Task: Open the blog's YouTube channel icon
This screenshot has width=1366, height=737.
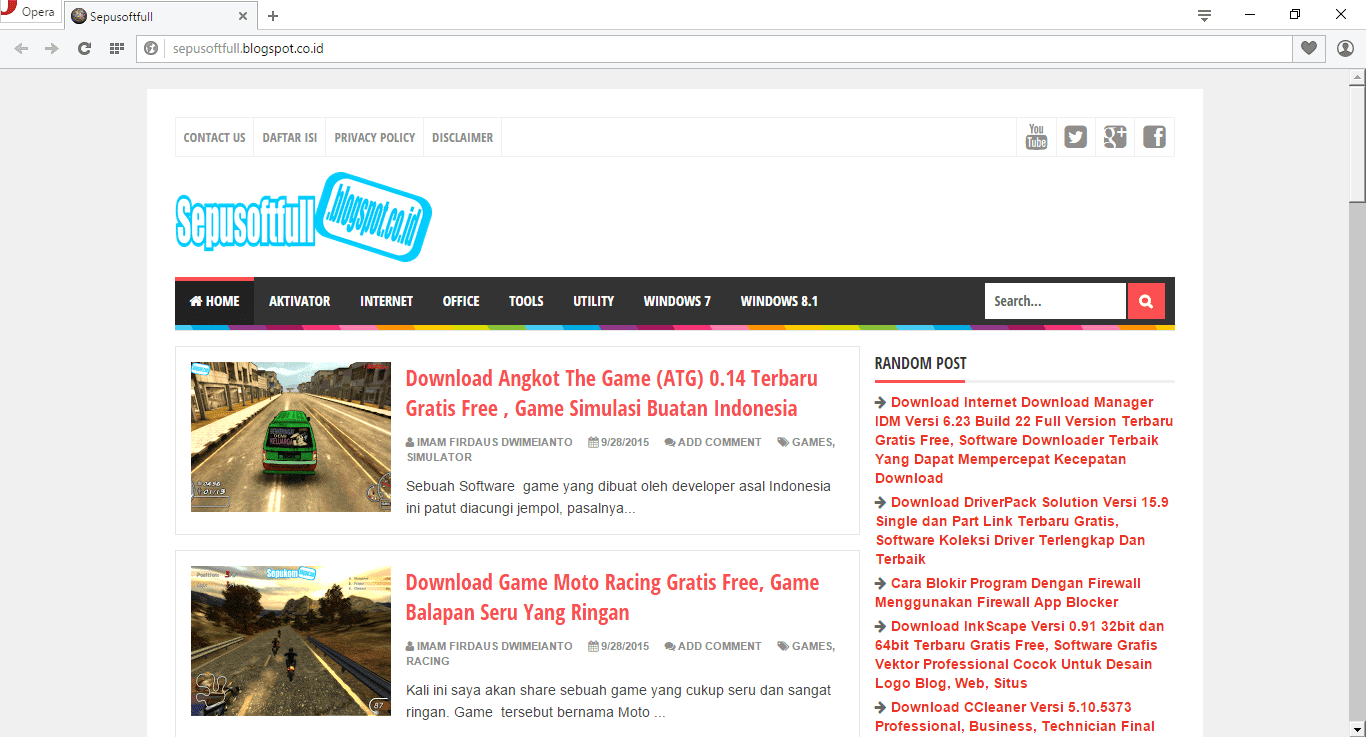Action: point(1036,137)
